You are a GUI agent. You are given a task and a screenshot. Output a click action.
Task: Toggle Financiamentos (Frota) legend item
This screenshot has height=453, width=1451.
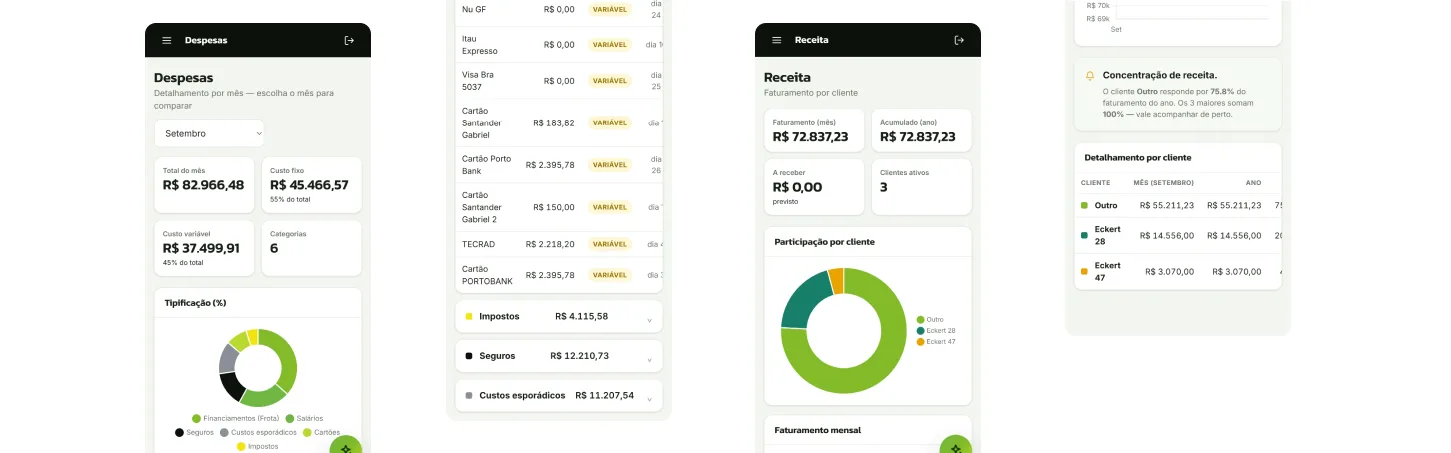235,418
